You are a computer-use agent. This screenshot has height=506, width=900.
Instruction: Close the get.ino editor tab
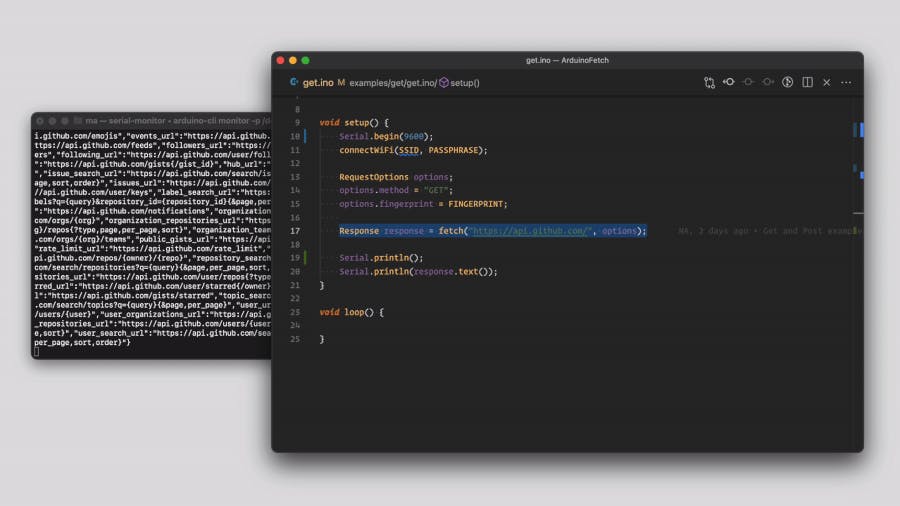click(827, 83)
